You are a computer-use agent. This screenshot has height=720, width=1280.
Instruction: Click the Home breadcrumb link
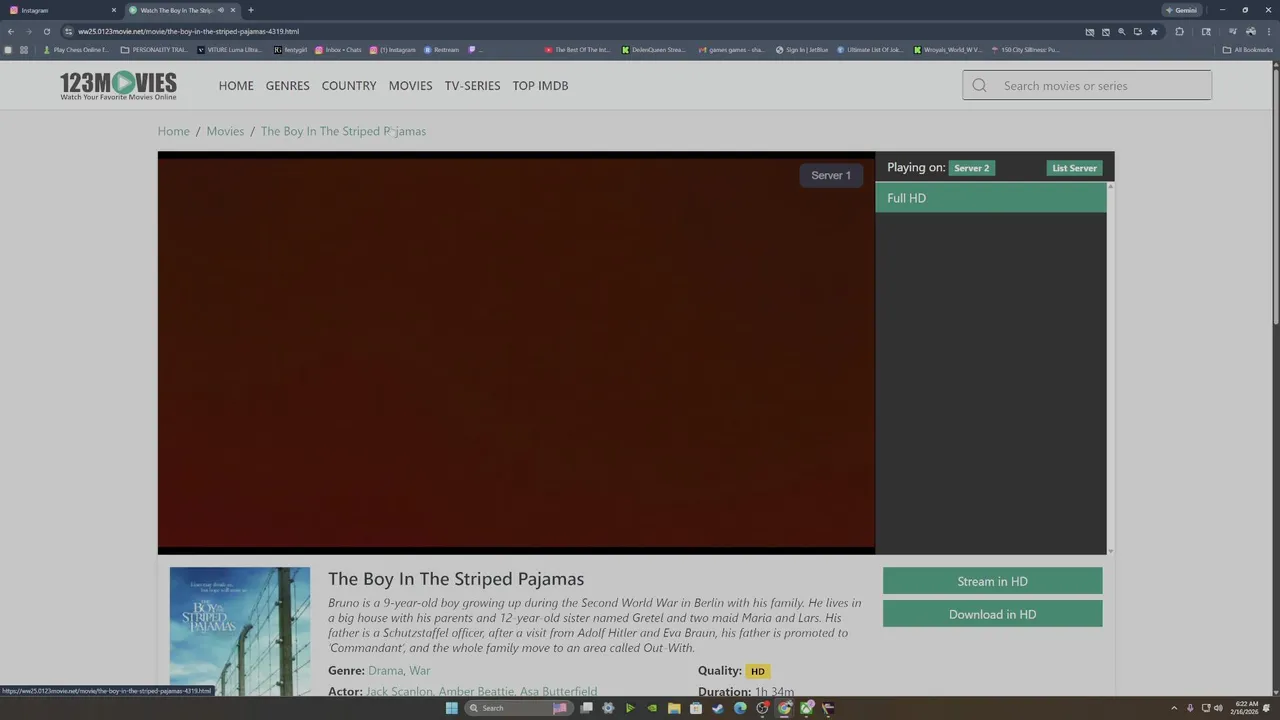coord(173,131)
